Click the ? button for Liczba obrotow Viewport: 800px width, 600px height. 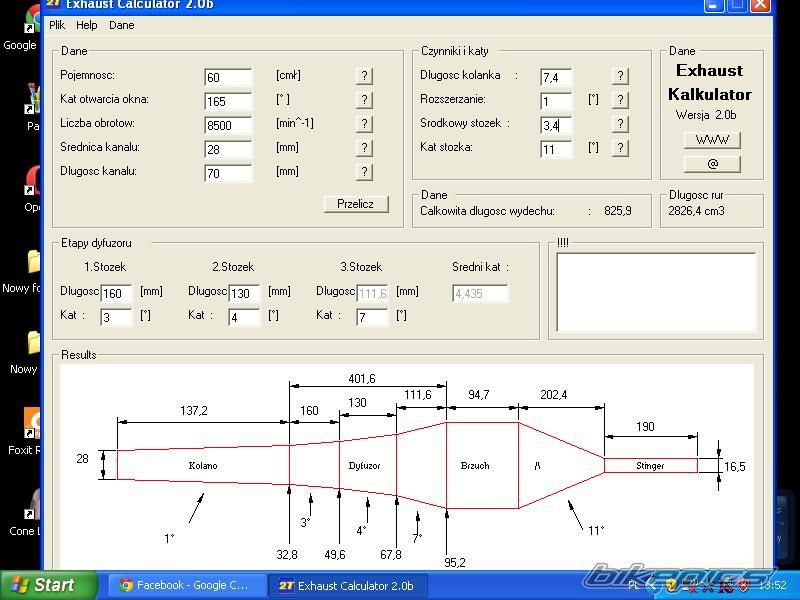tap(364, 124)
